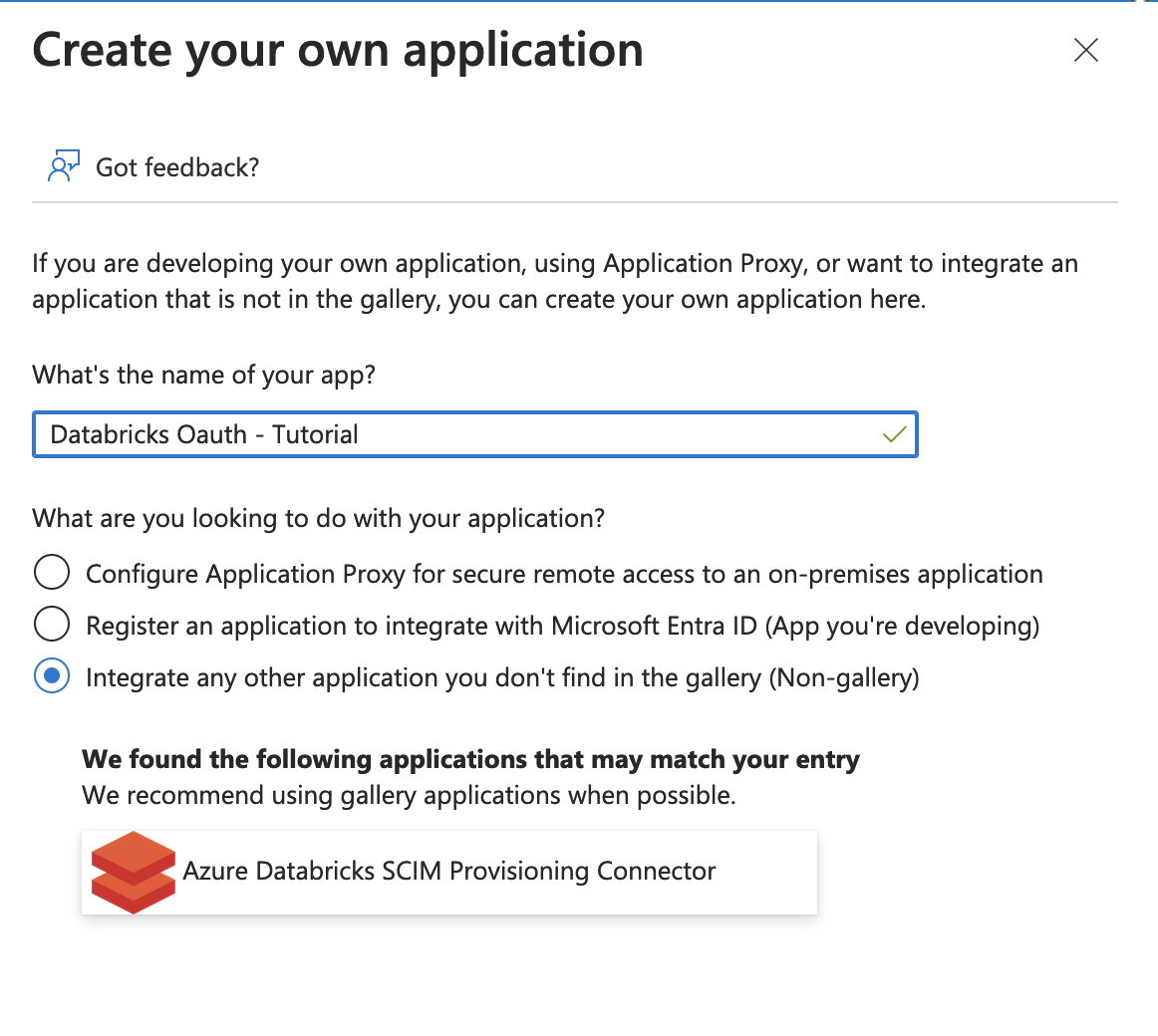
Task: Close the Create your own application panel
Action: pyautogui.click(x=1085, y=50)
